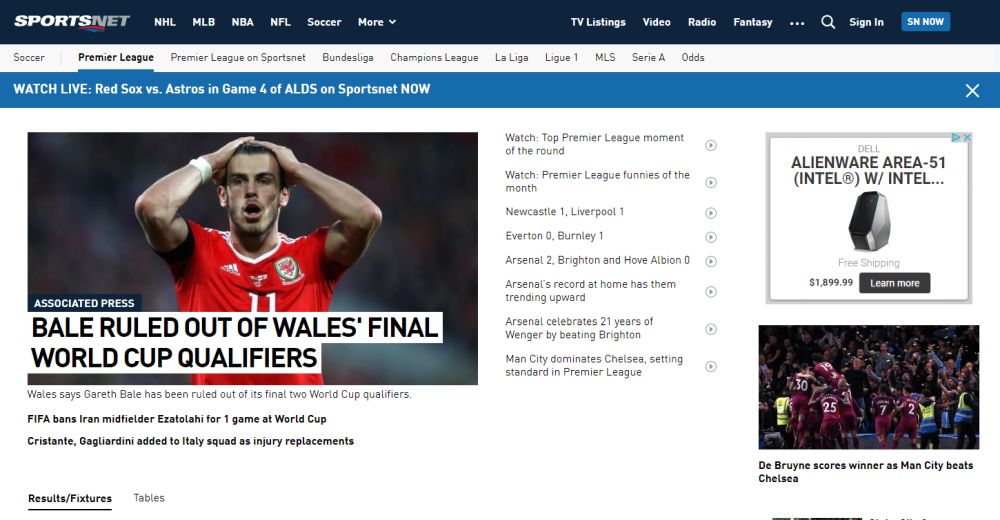The width and height of the screenshot is (1000, 520).
Task: Click Learn more on the Dell ad
Action: (x=895, y=283)
